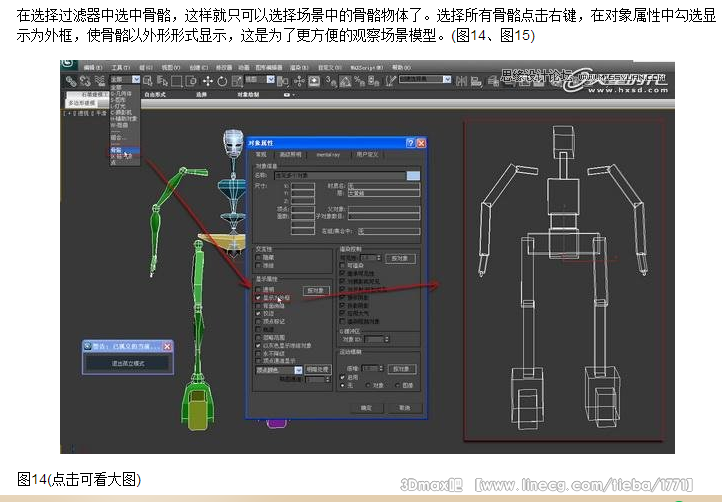Click 按对象 button in Rendering Control
Image resolution: width=722 pixels, height=502 pixels.
[400, 258]
